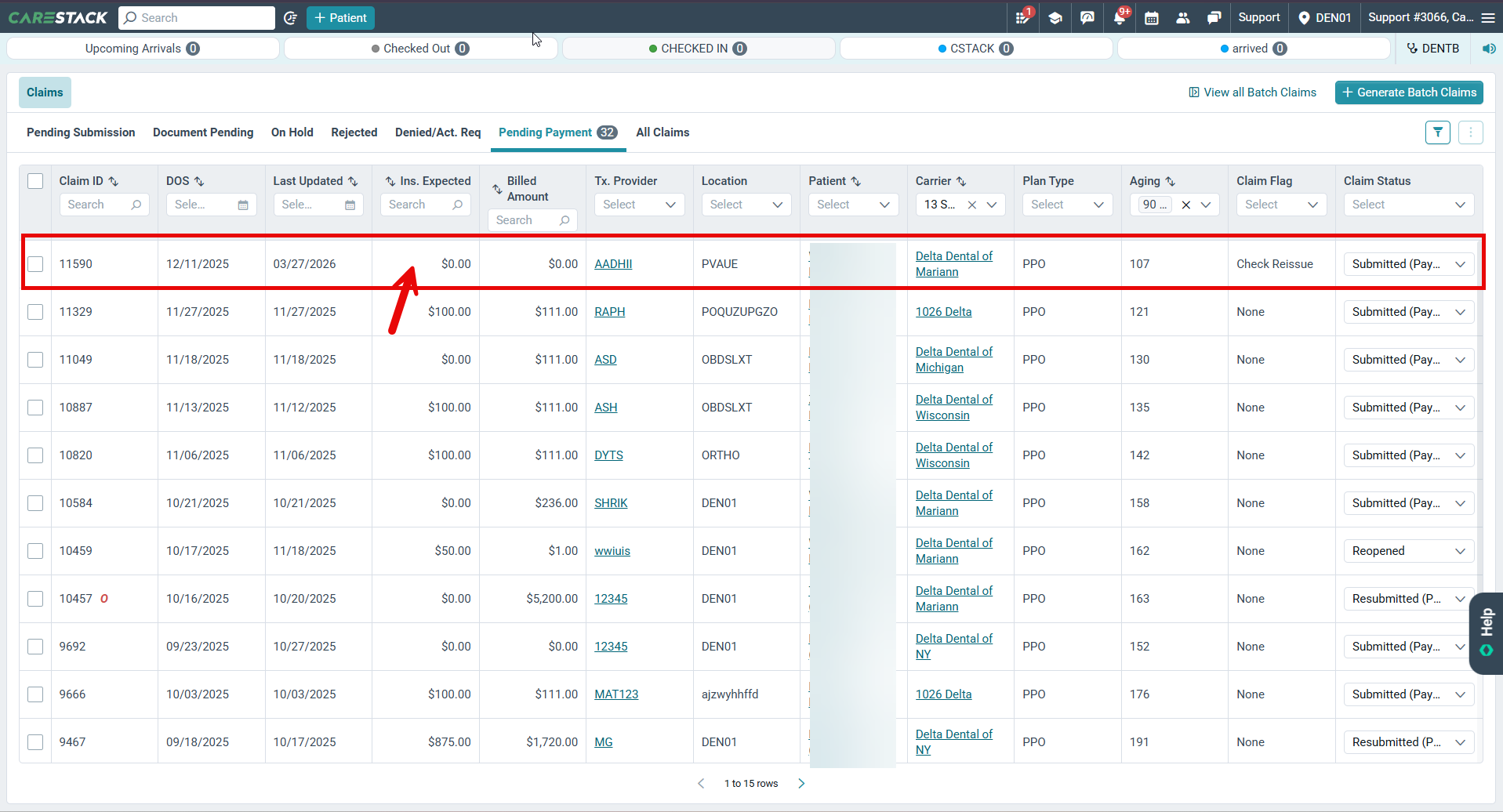Check the box for claim 10887
Image resolution: width=1503 pixels, height=812 pixels.
tap(35, 408)
